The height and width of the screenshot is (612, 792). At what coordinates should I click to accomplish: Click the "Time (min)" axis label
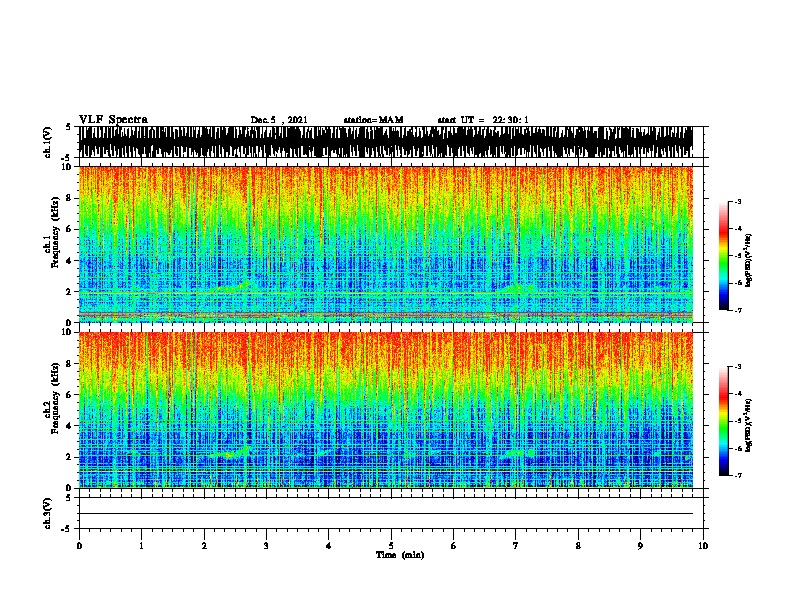pos(400,555)
